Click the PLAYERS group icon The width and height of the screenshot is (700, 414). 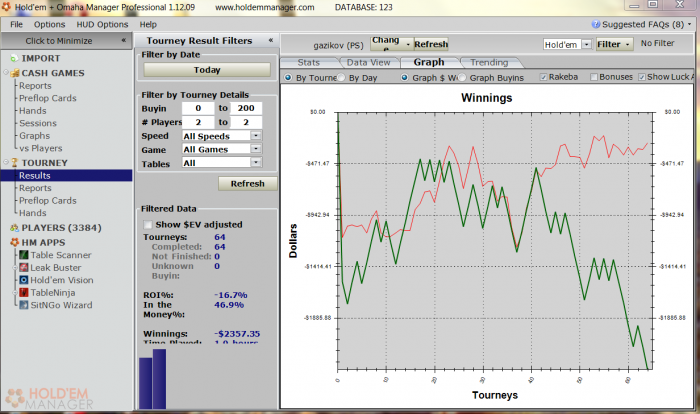pyautogui.click(x=14, y=228)
